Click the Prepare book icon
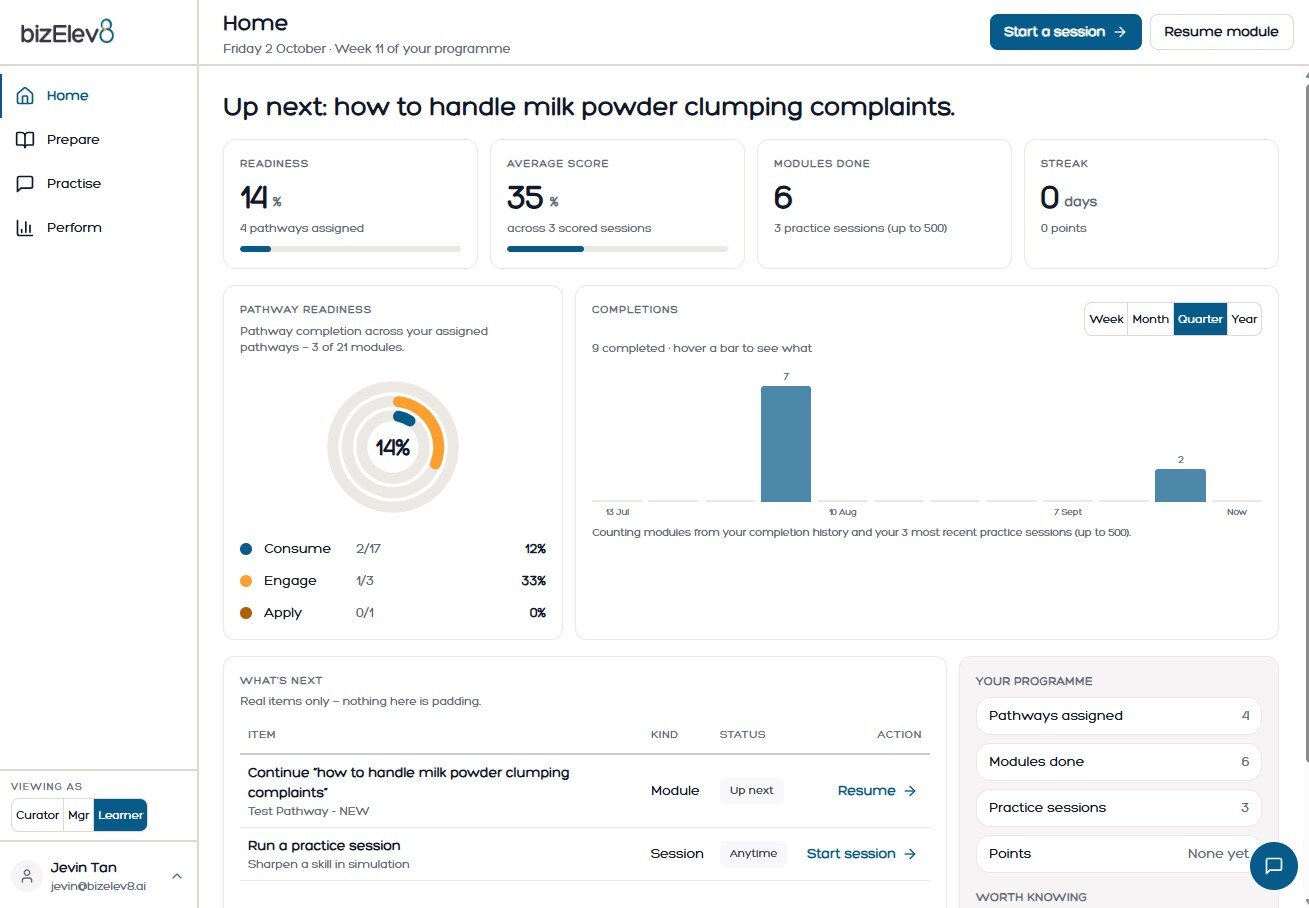 (x=26, y=140)
